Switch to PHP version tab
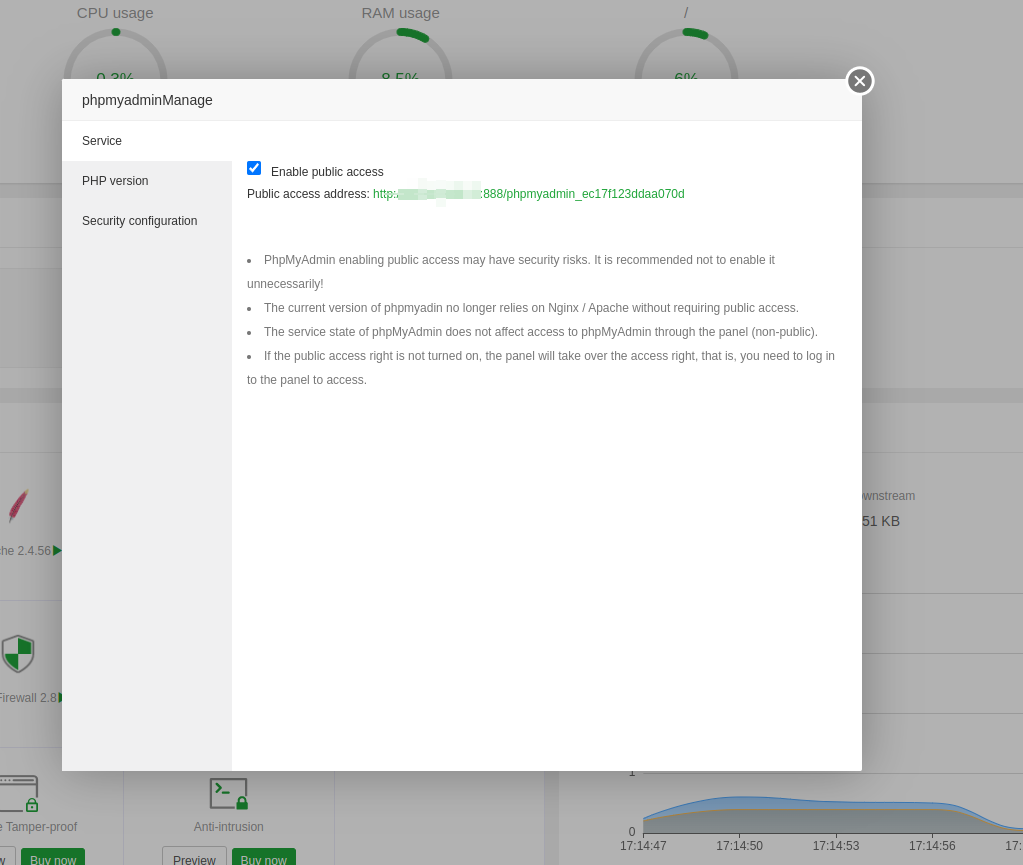The width and height of the screenshot is (1023, 865). tap(147, 181)
